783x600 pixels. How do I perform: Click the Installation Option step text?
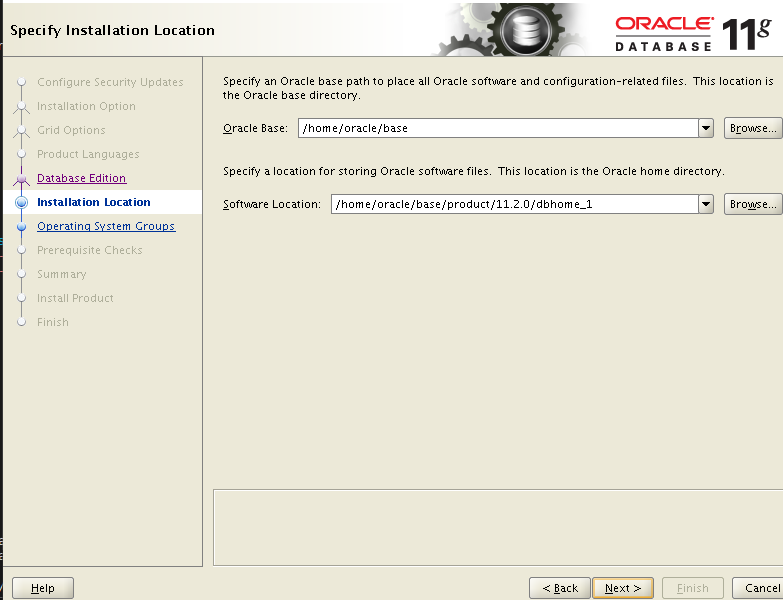click(x=86, y=106)
